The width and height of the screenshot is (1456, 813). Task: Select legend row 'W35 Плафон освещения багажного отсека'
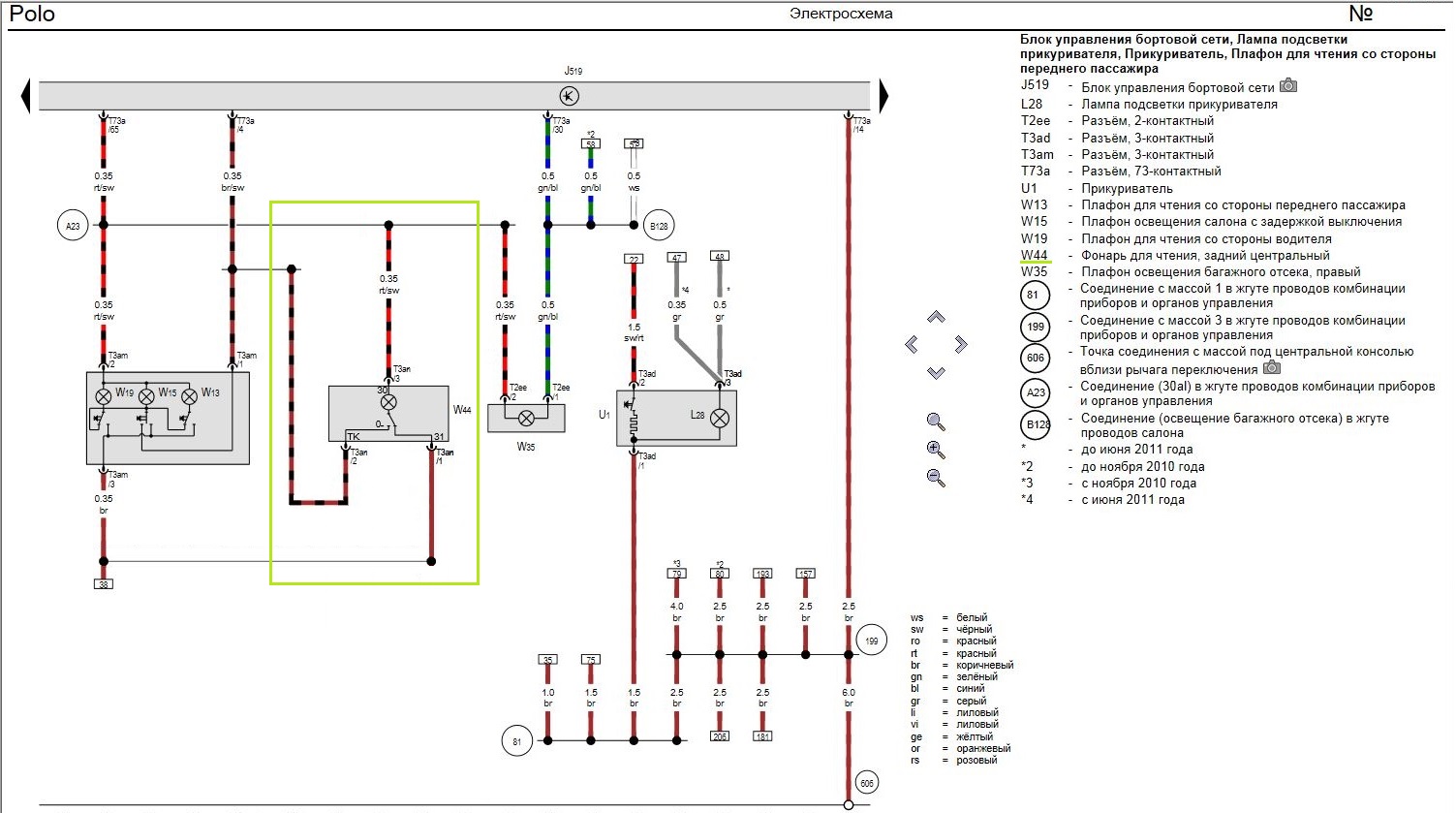click(1191, 272)
